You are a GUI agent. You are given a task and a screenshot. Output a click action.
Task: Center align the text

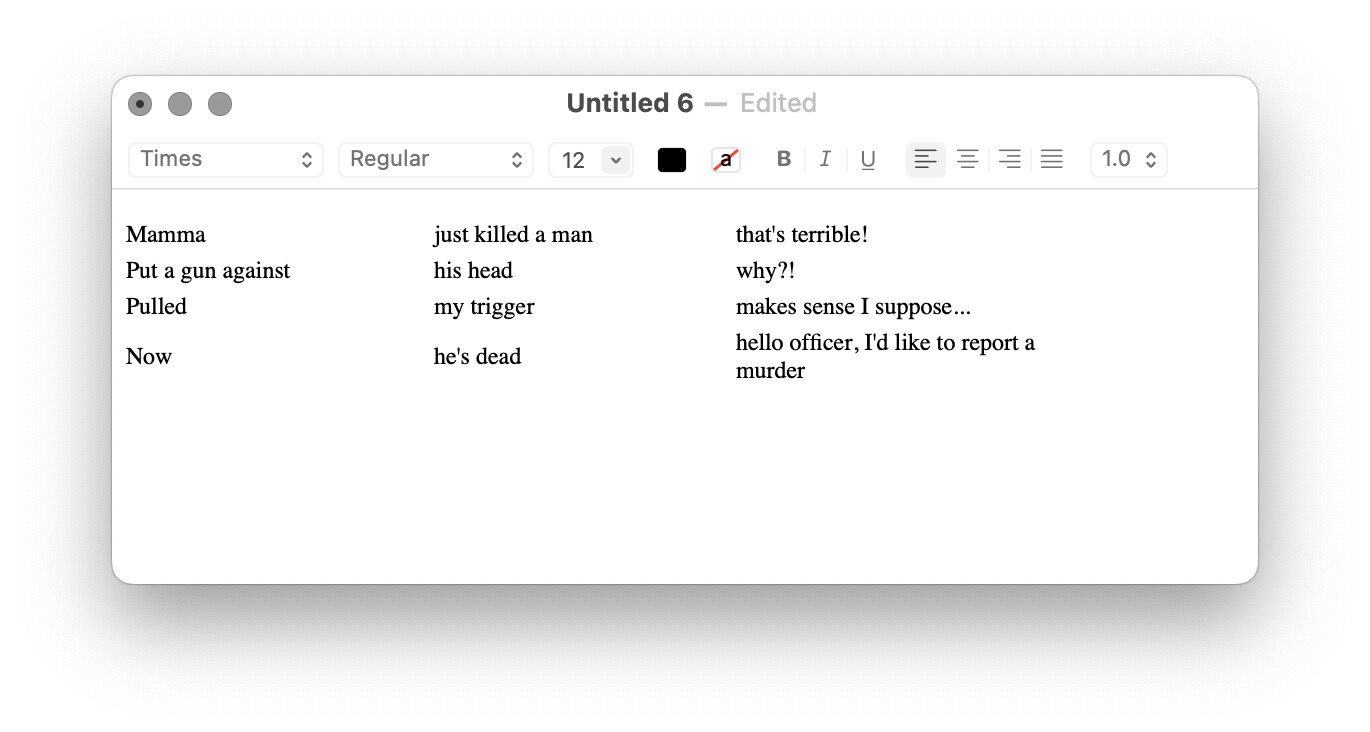(968, 159)
